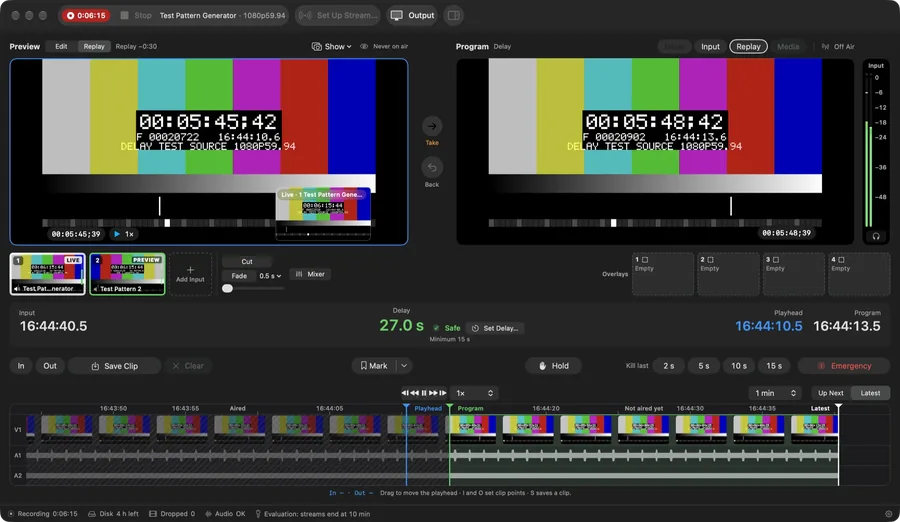Kill the last 10 s
The image size is (900, 522).
pyautogui.click(x=739, y=366)
